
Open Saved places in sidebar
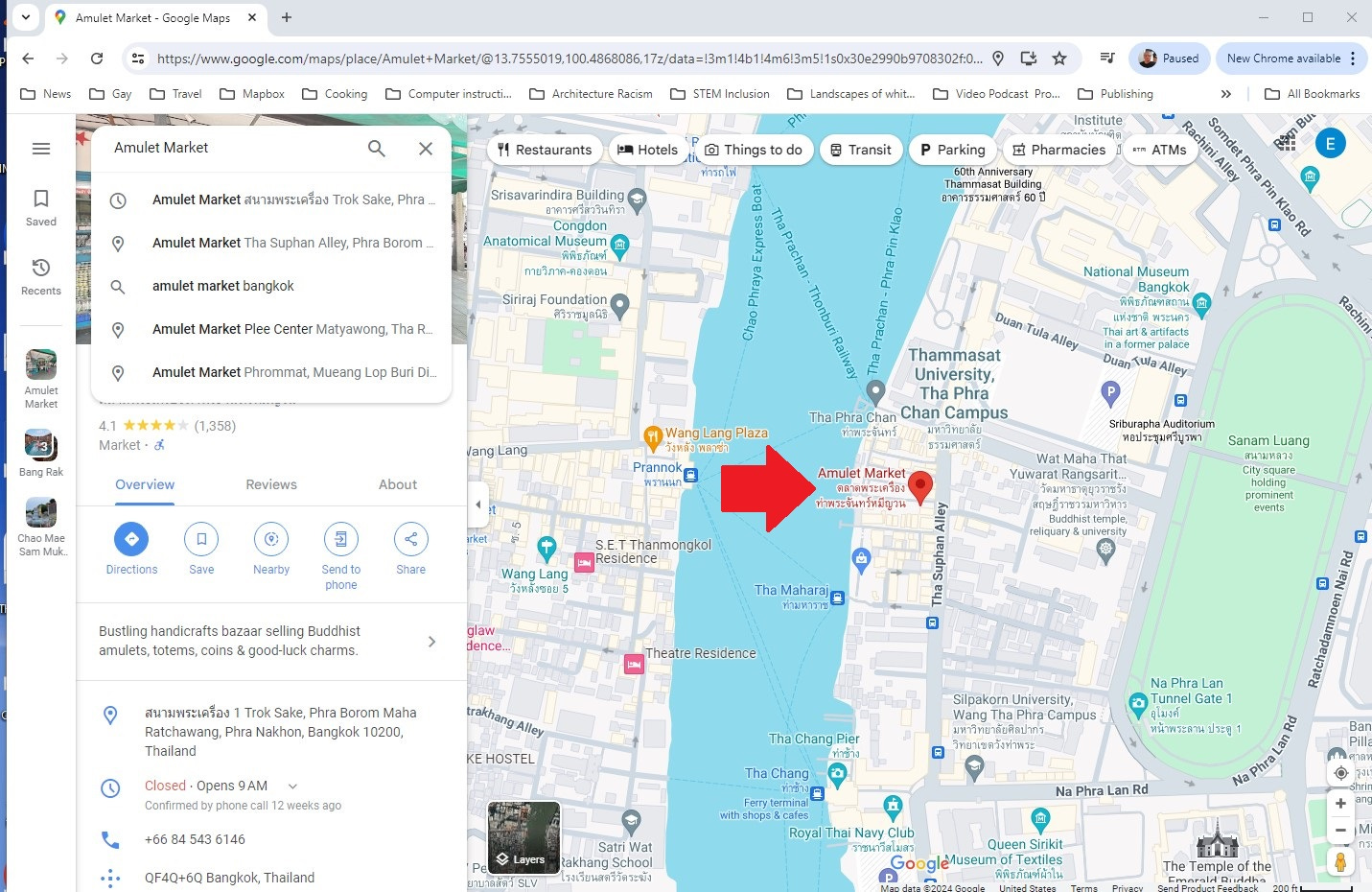coord(40,207)
